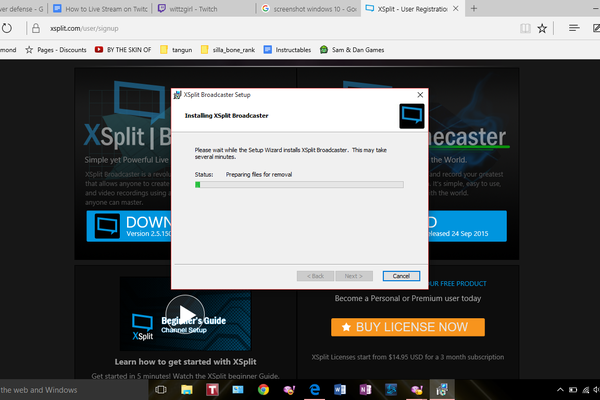This screenshot has width=600, height=400.
Task: Play the Beginner's Guide video
Action: pos(185,312)
